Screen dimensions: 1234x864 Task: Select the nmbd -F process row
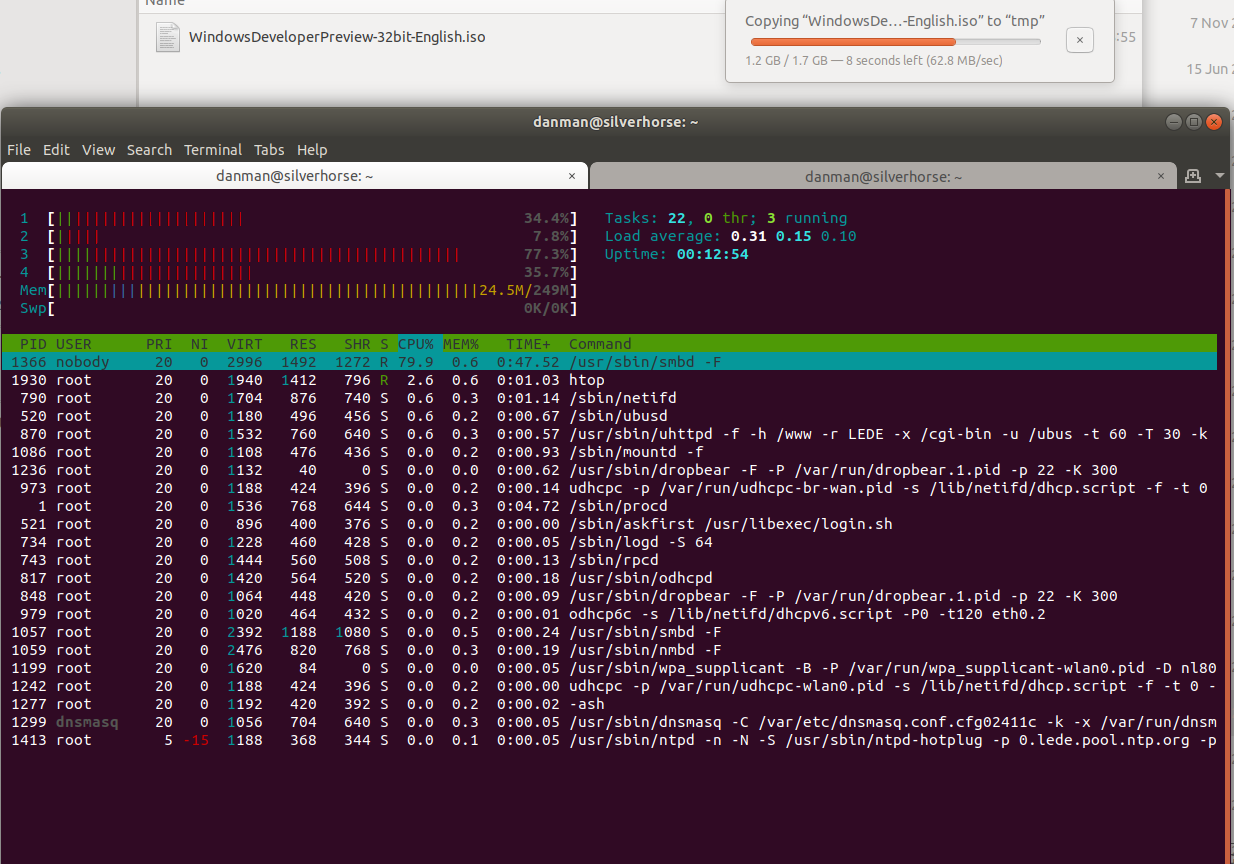point(609,650)
